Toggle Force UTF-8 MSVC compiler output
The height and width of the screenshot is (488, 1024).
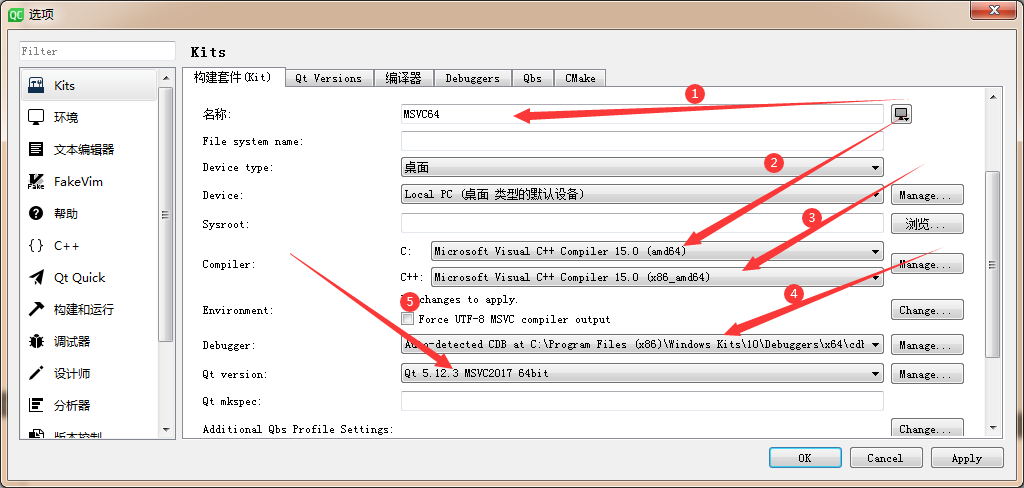click(408, 319)
